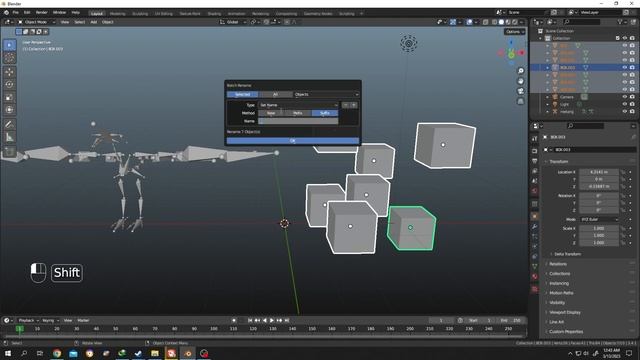This screenshot has height=360, width=640.
Task: Click the Scale X value field
Action: (599, 229)
